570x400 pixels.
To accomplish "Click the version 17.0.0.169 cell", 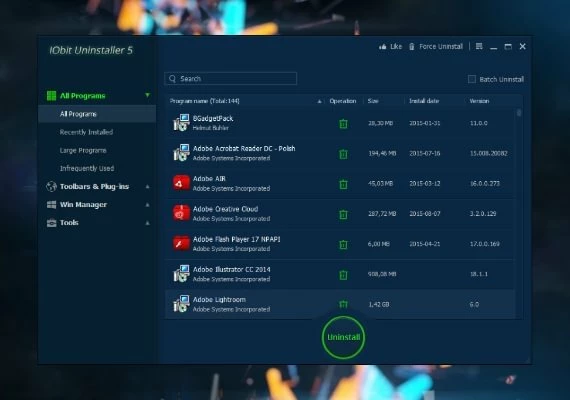I will [485, 244].
